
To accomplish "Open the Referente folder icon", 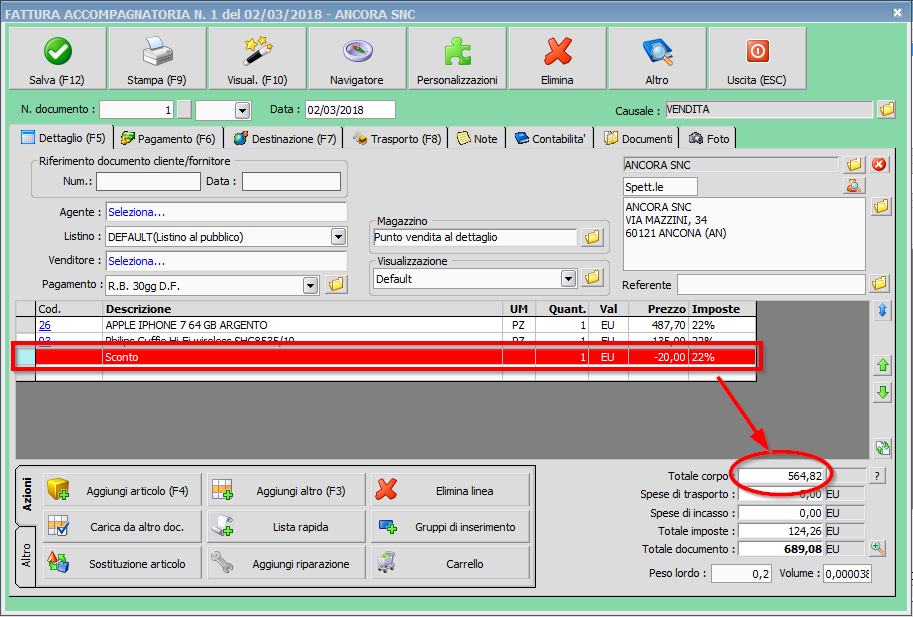I will [x=880, y=284].
